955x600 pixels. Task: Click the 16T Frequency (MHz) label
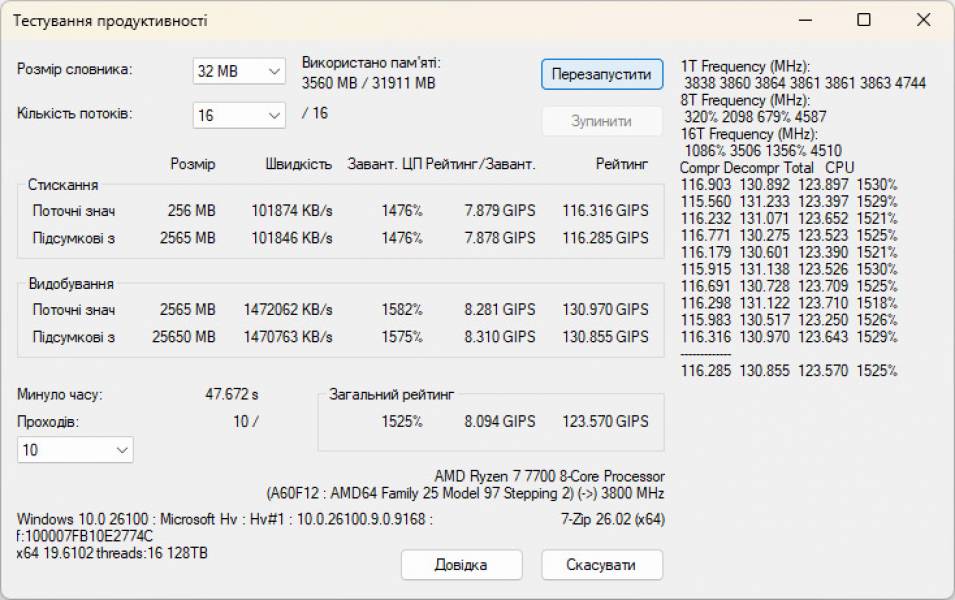pos(749,134)
